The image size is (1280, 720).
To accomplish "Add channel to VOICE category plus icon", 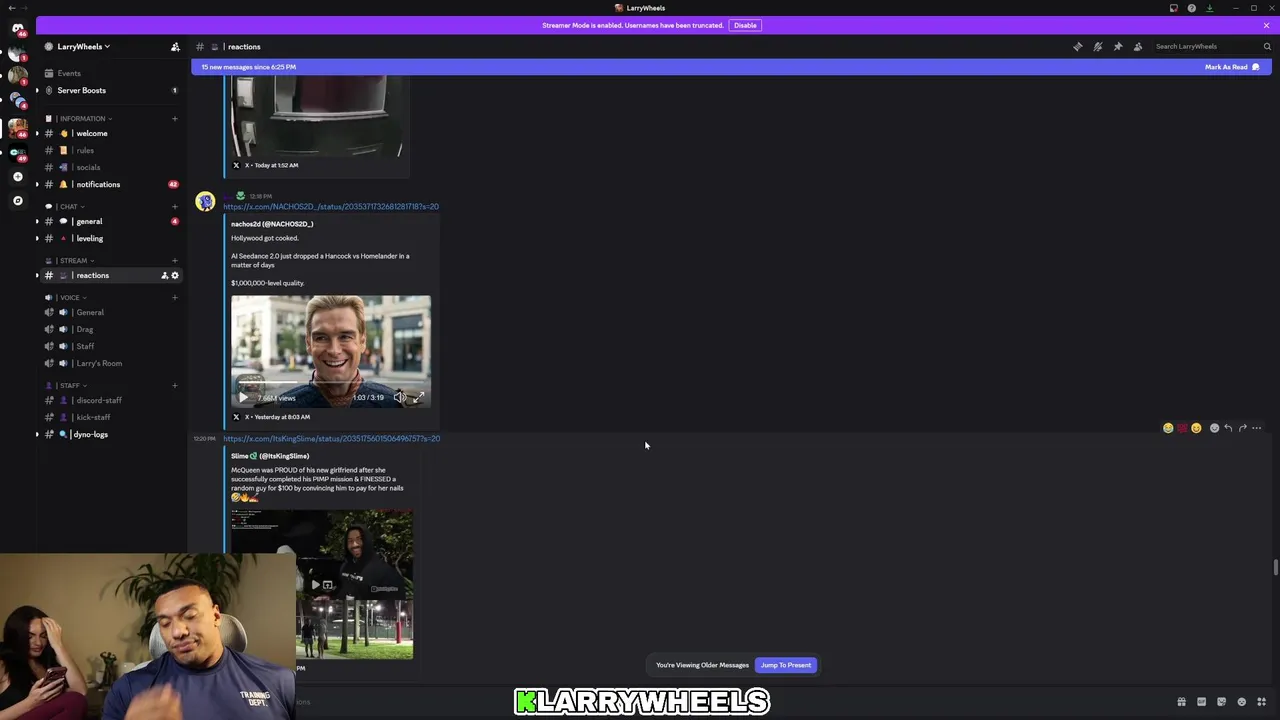I will [174, 297].
